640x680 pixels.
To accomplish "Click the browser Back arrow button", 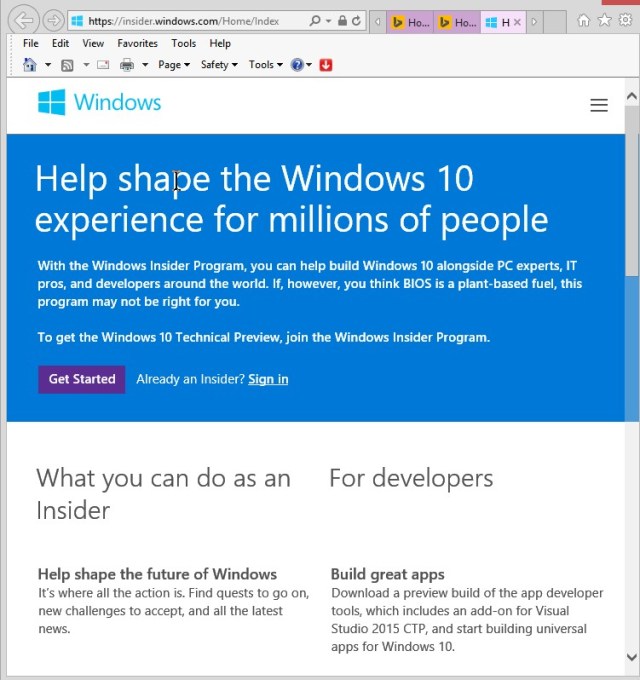I will click(25, 20).
